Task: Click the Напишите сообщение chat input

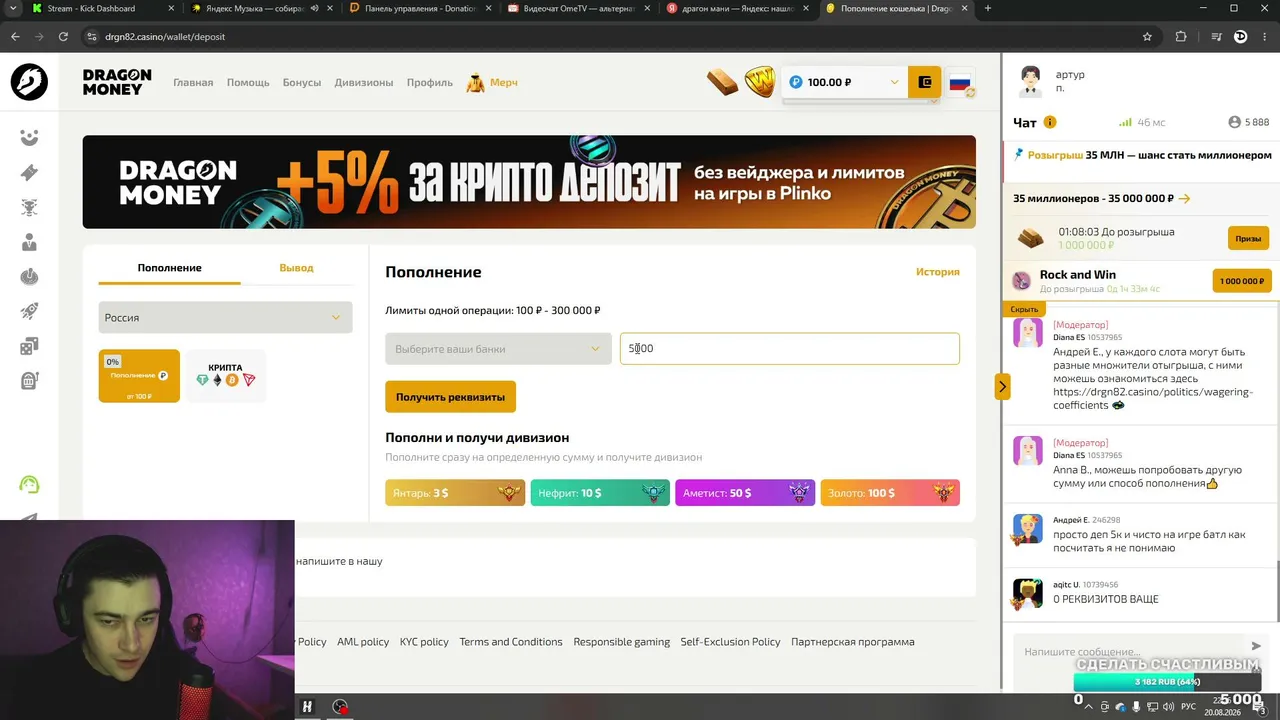Action: point(1131,652)
